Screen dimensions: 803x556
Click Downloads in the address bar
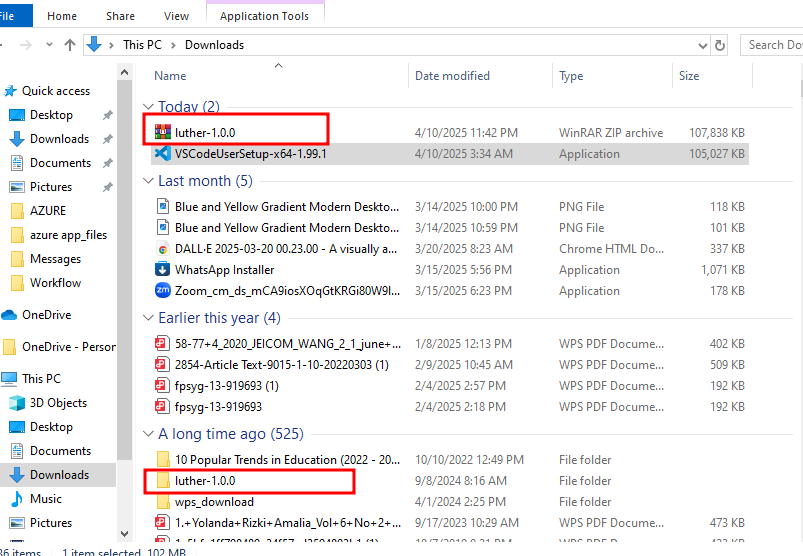[214, 45]
